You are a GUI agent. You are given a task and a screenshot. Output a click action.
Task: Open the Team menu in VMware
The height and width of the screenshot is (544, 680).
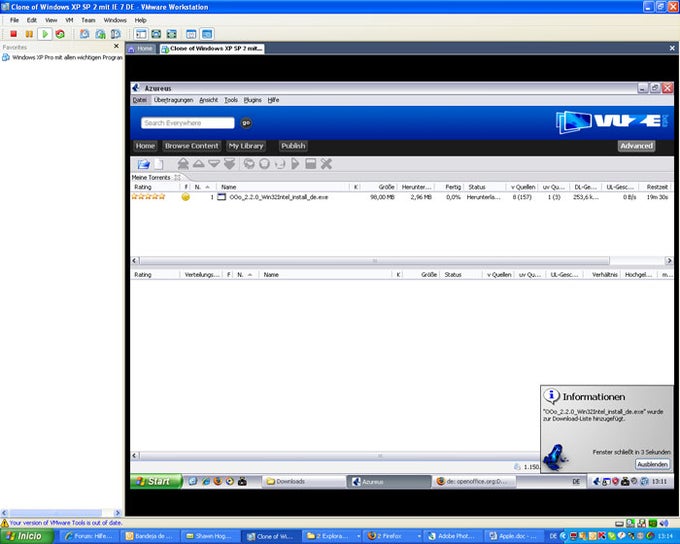(x=88, y=20)
